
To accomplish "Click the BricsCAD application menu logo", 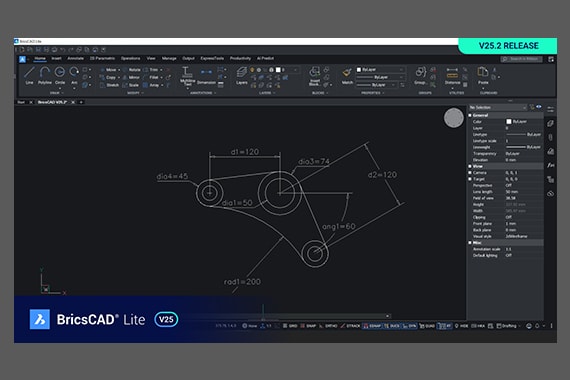I will (x=23, y=59).
